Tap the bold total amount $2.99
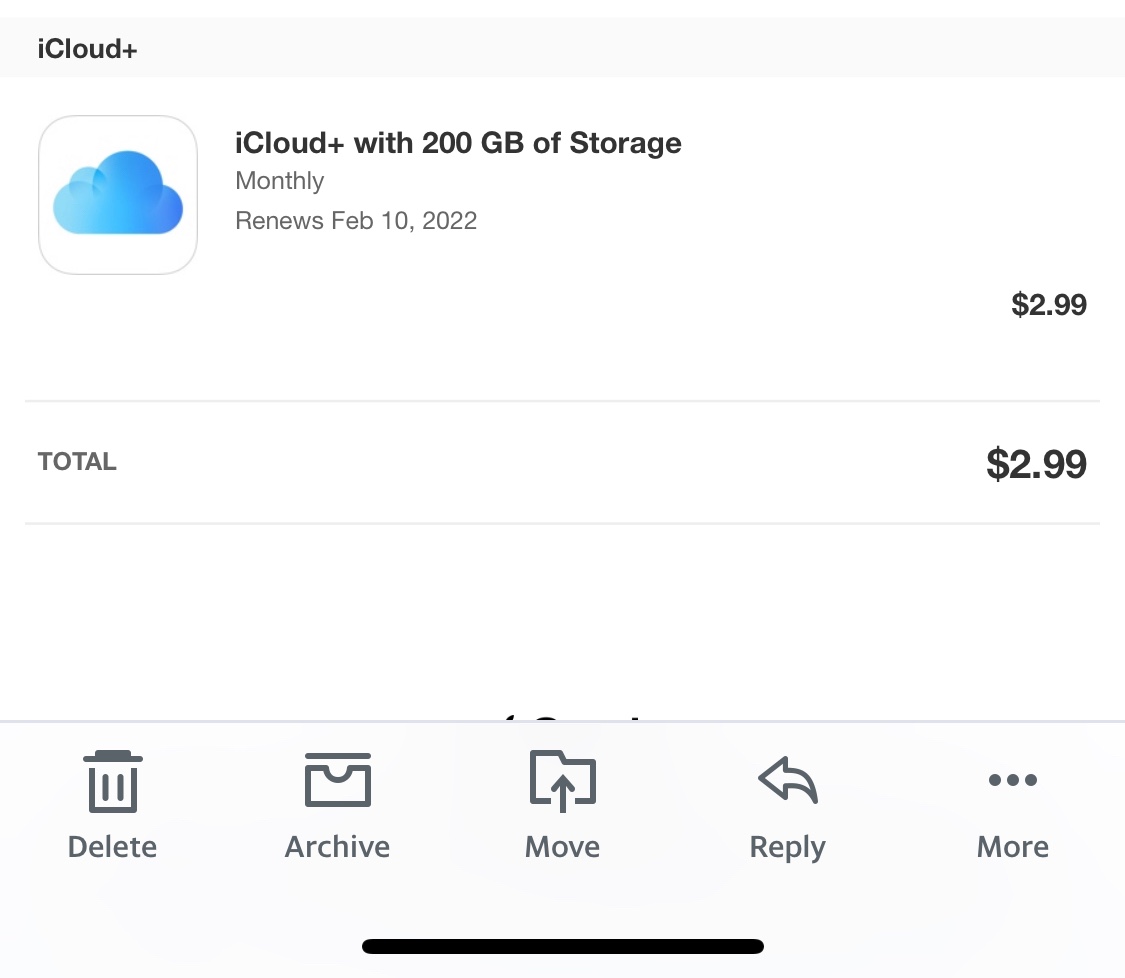 pyautogui.click(x=1036, y=464)
